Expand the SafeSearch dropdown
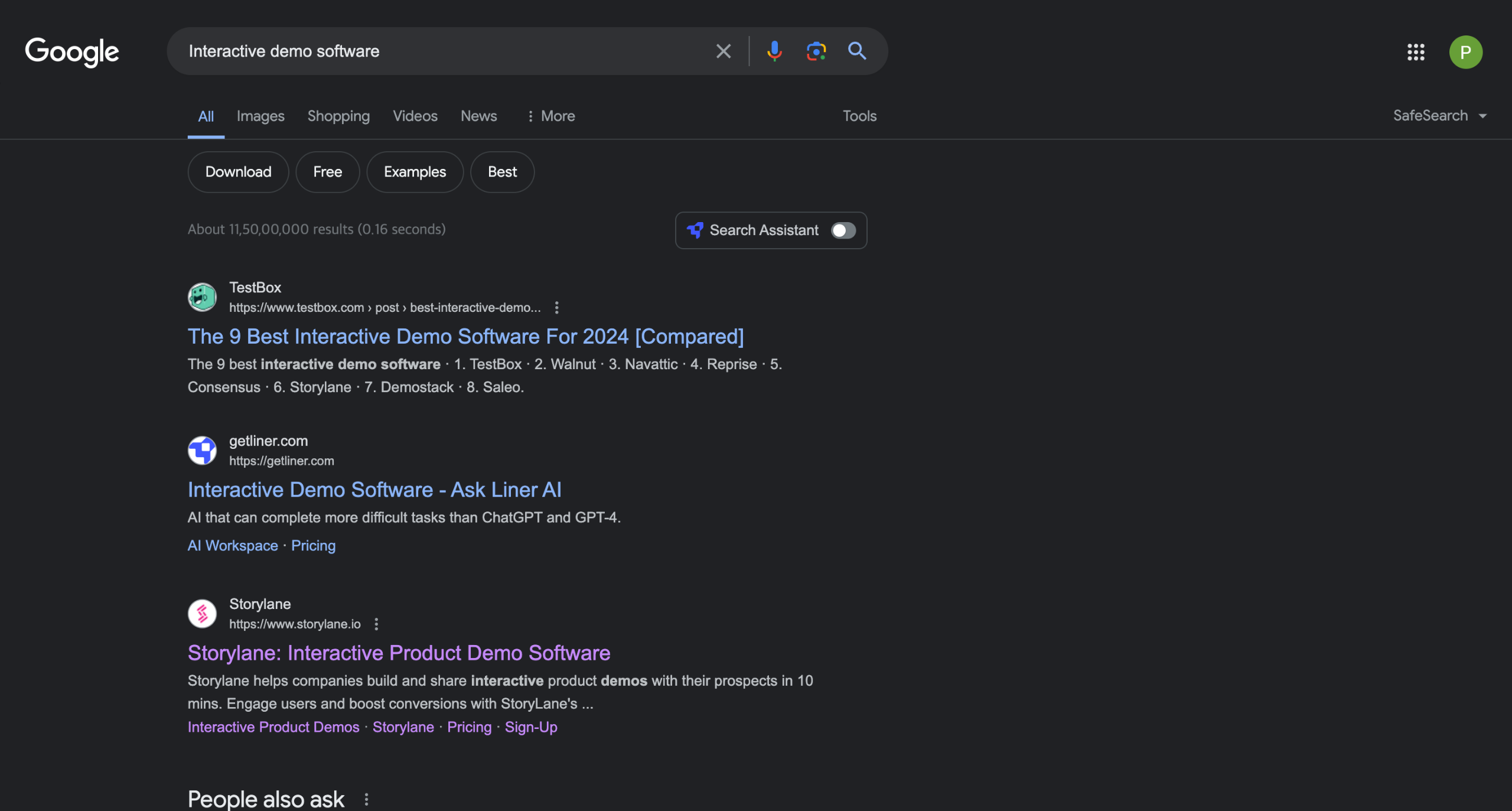Viewport: 1512px width, 811px height. pos(1440,116)
